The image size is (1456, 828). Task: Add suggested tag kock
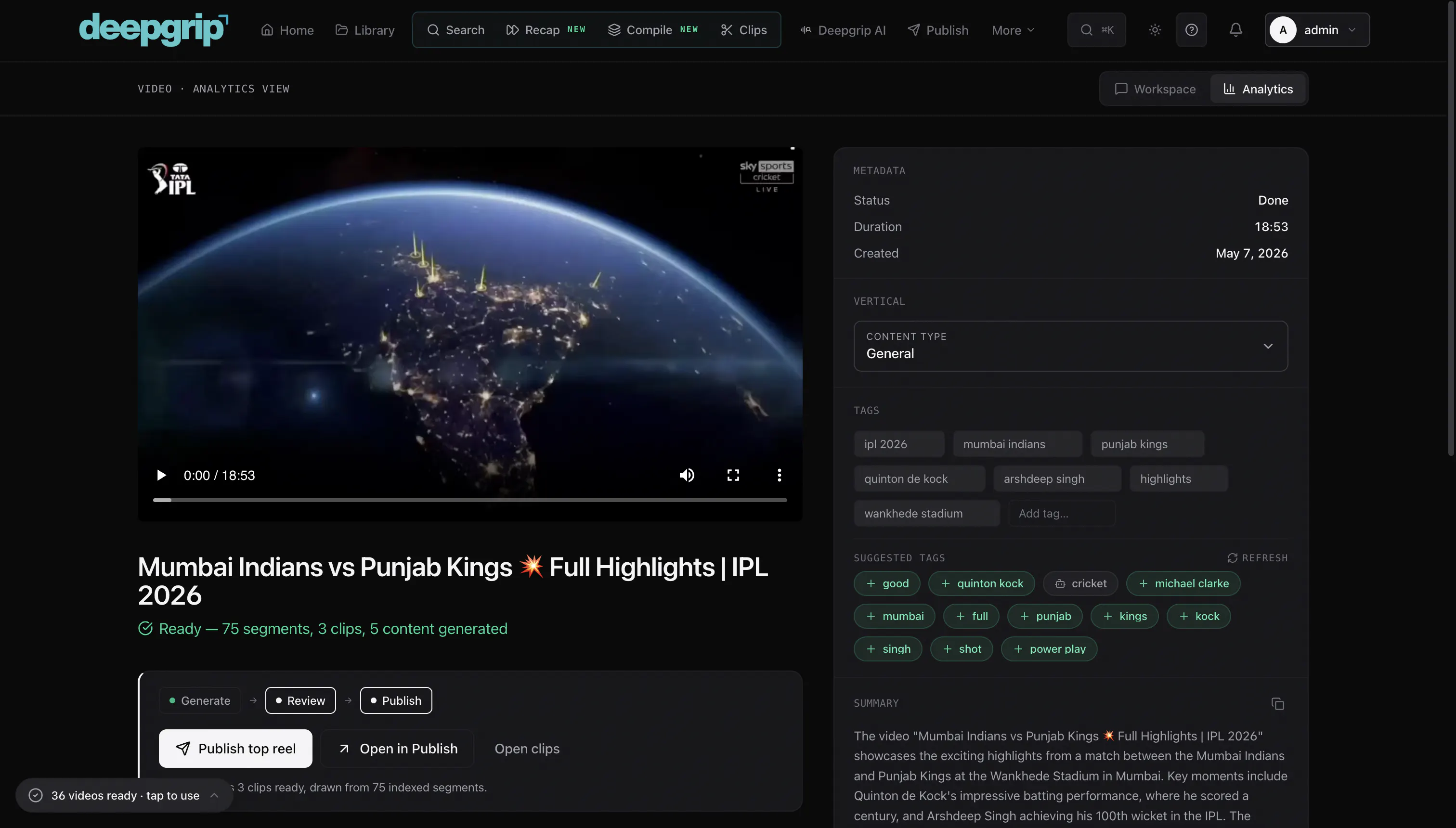tap(1198, 616)
